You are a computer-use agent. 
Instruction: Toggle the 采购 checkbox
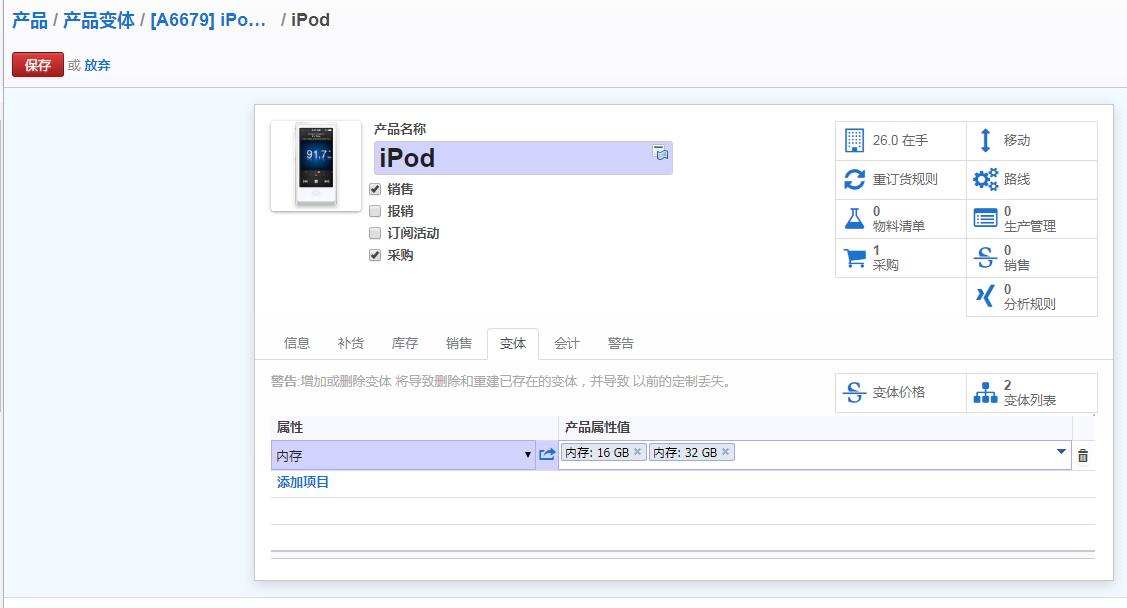click(374, 255)
